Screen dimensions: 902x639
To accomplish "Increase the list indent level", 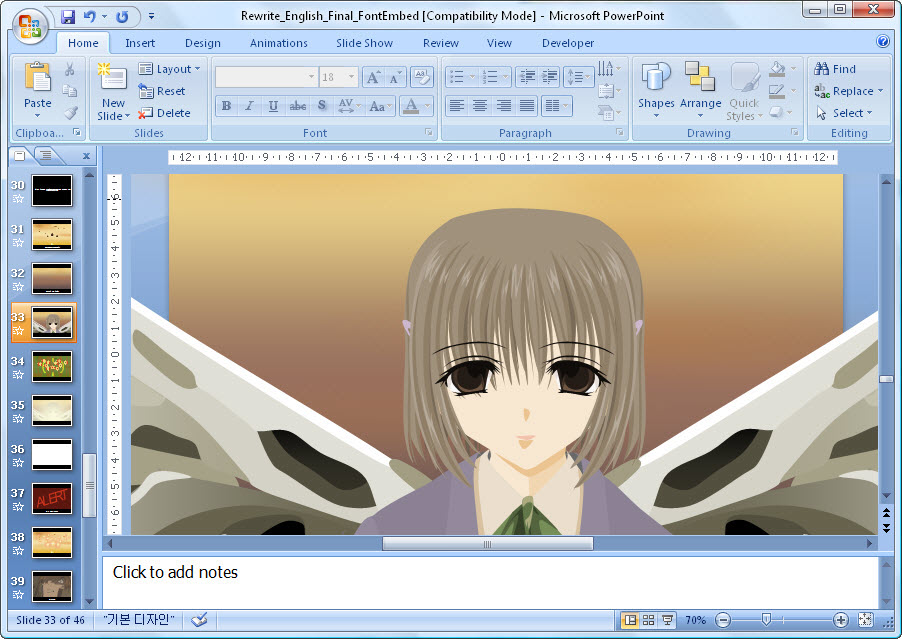I will 549,76.
